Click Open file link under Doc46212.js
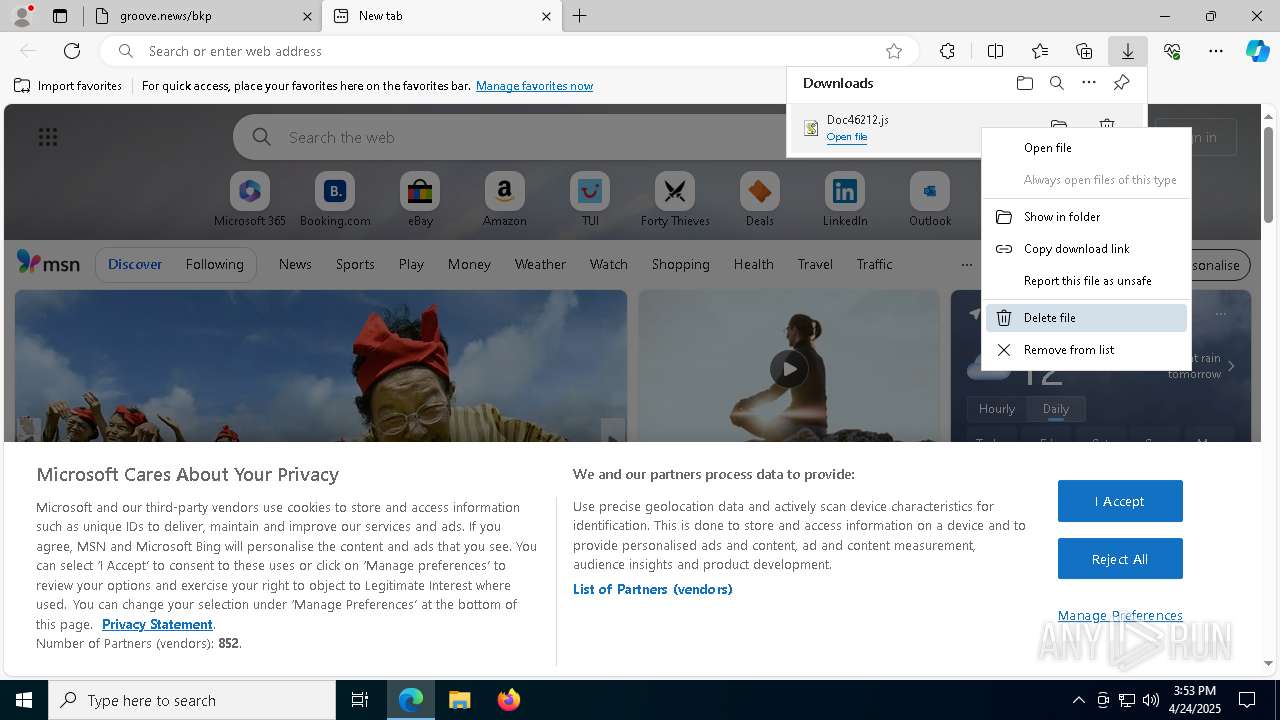Screen dimensions: 1280x720 point(846,137)
